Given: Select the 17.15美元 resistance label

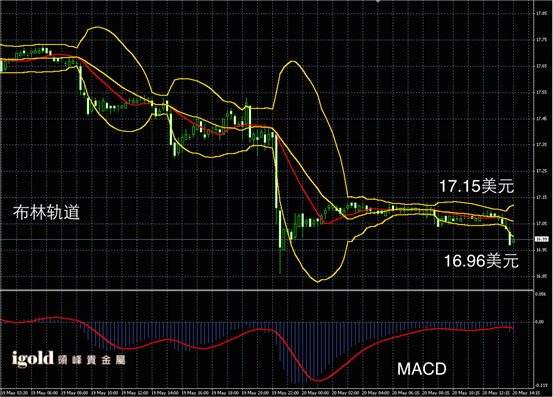Looking at the screenshot, I should [x=476, y=186].
